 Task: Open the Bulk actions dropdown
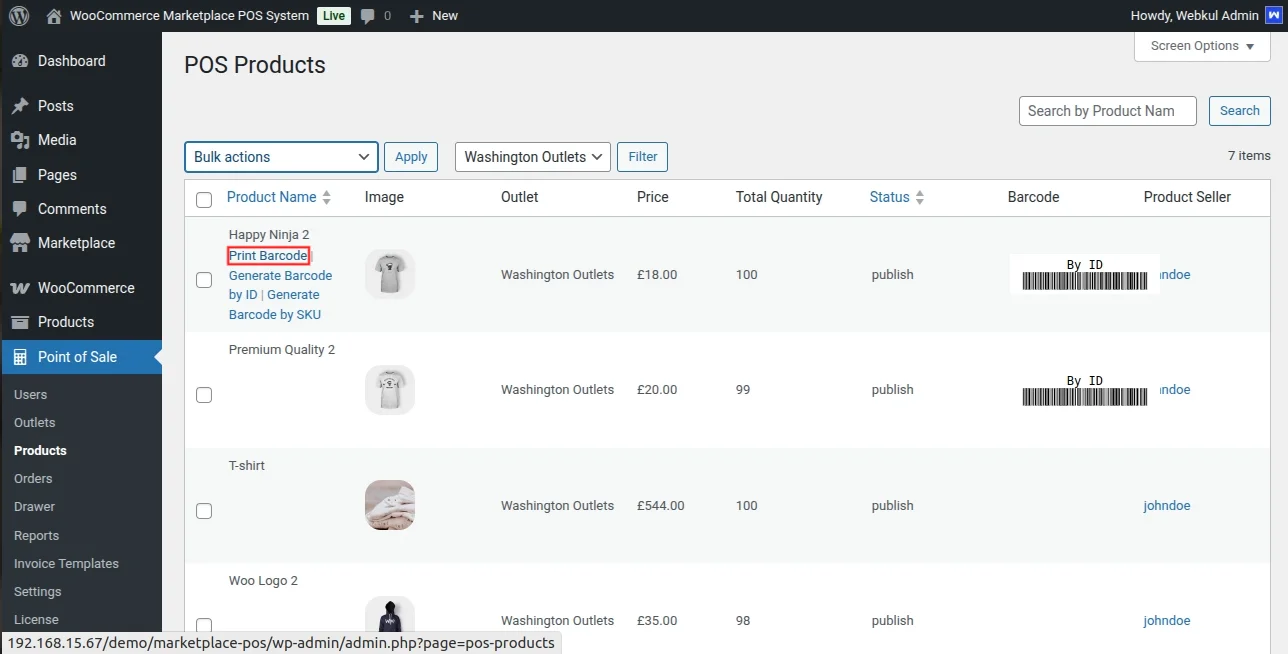[281, 157]
